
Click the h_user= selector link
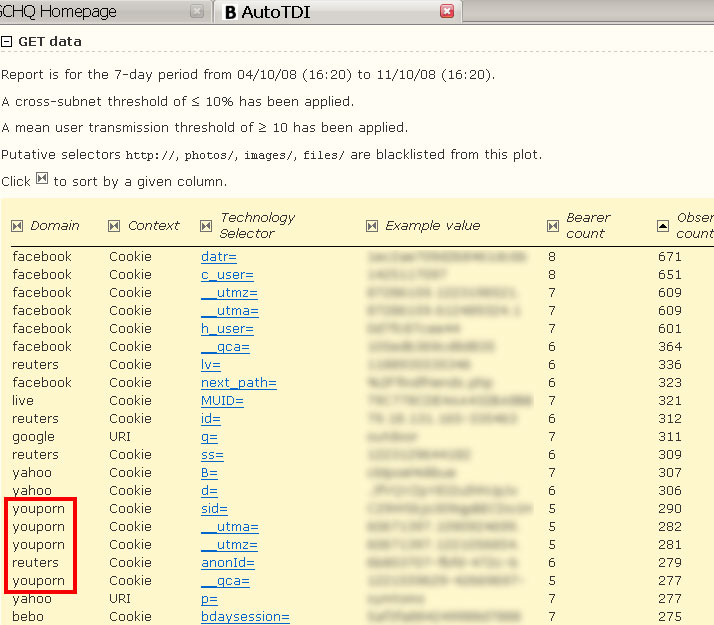click(227, 329)
